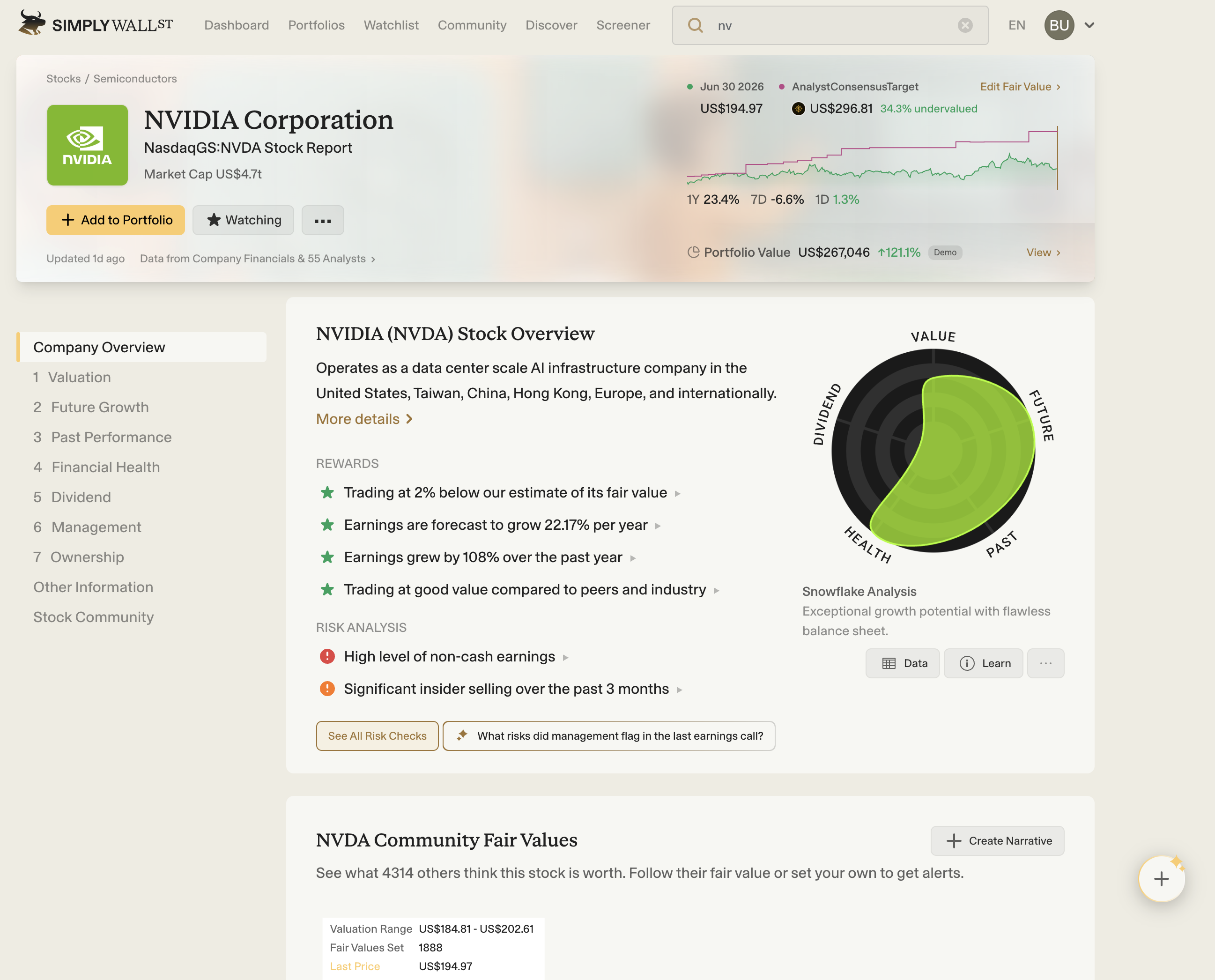Click the Simply Wall St bull logo
Image resolution: width=1215 pixels, height=980 pixels.
coord(31,23)
